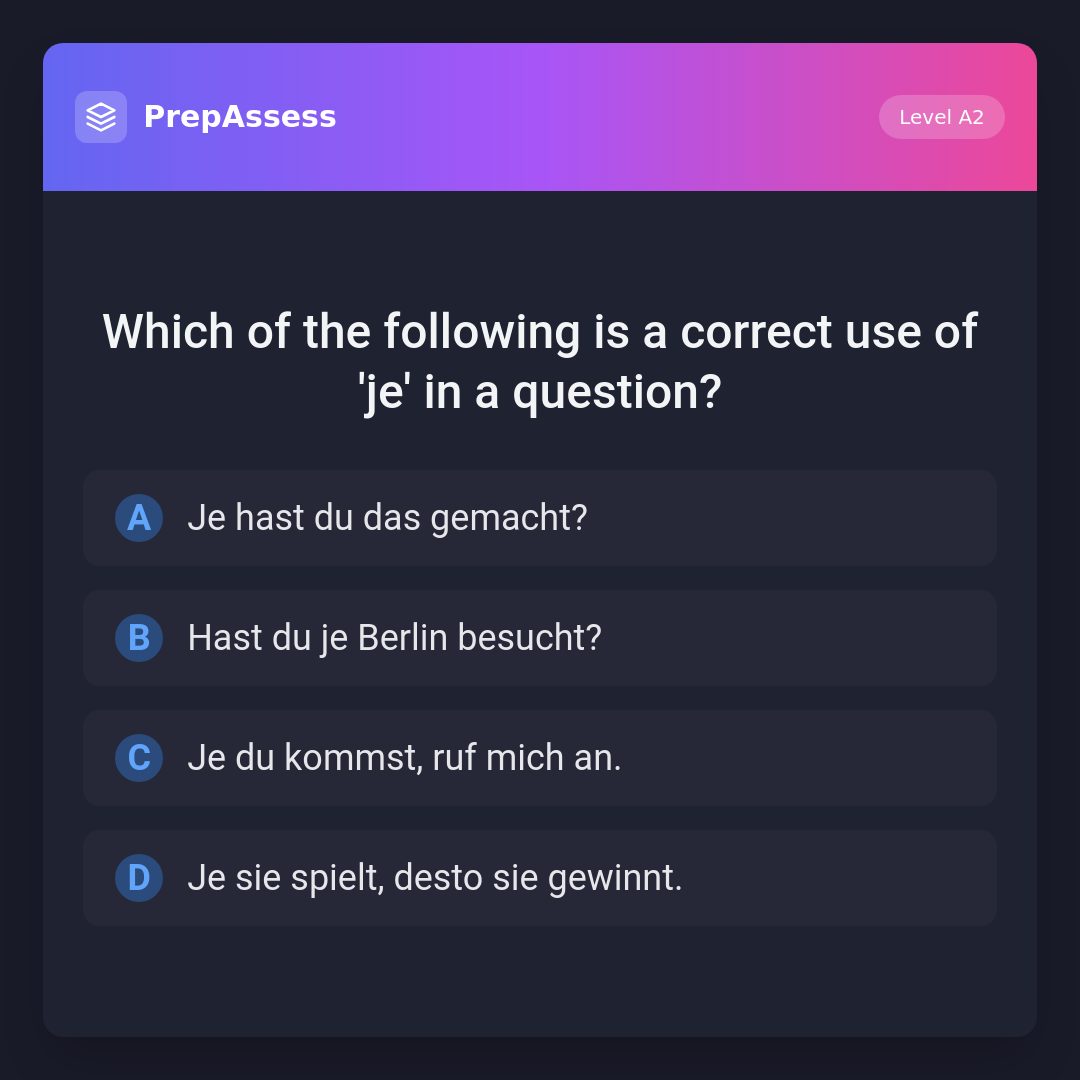Select the circular A letter badge
1080x1080 pixels.
(139, 518)
